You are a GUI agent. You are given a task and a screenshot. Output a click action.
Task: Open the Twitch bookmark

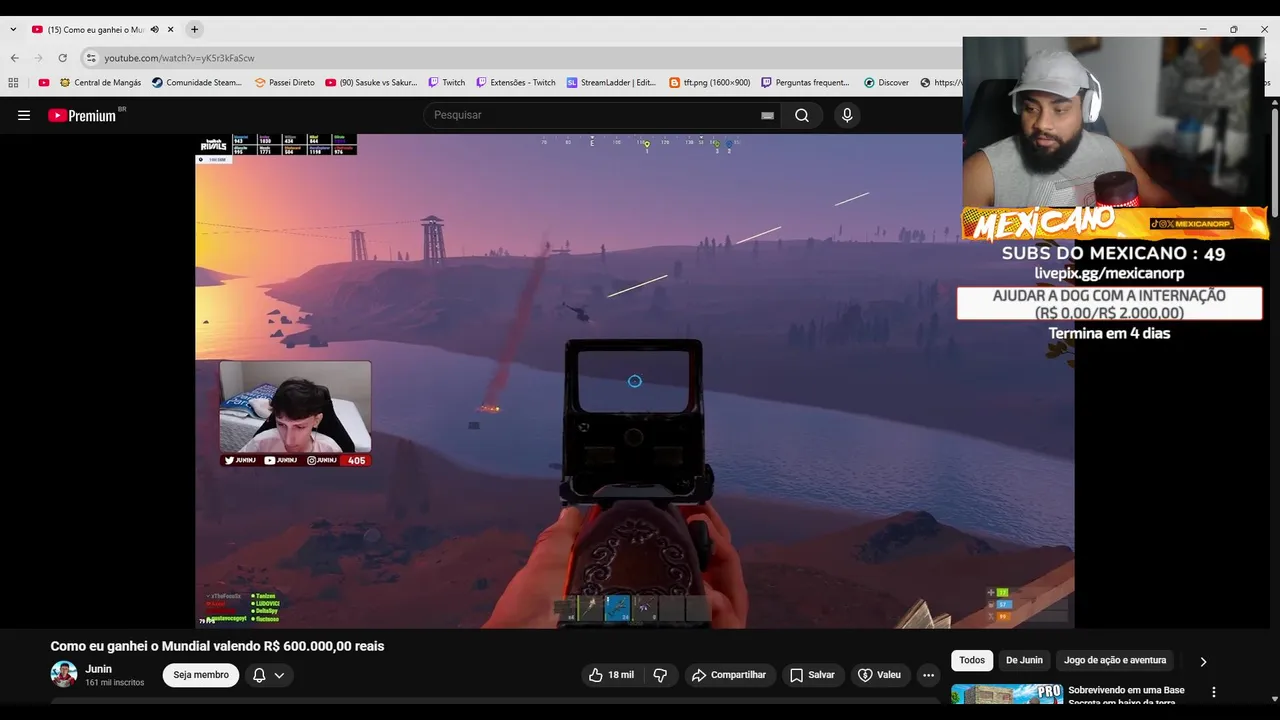click(446, 83)
